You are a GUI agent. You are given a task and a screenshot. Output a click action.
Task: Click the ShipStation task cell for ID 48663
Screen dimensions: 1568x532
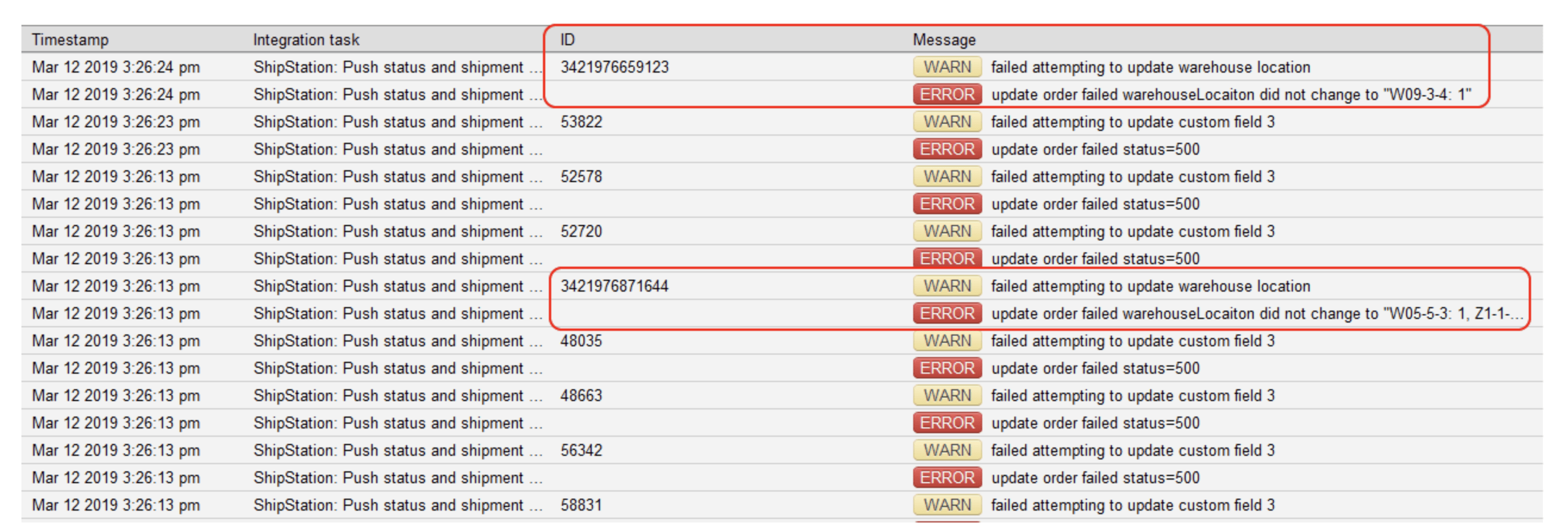398,396
